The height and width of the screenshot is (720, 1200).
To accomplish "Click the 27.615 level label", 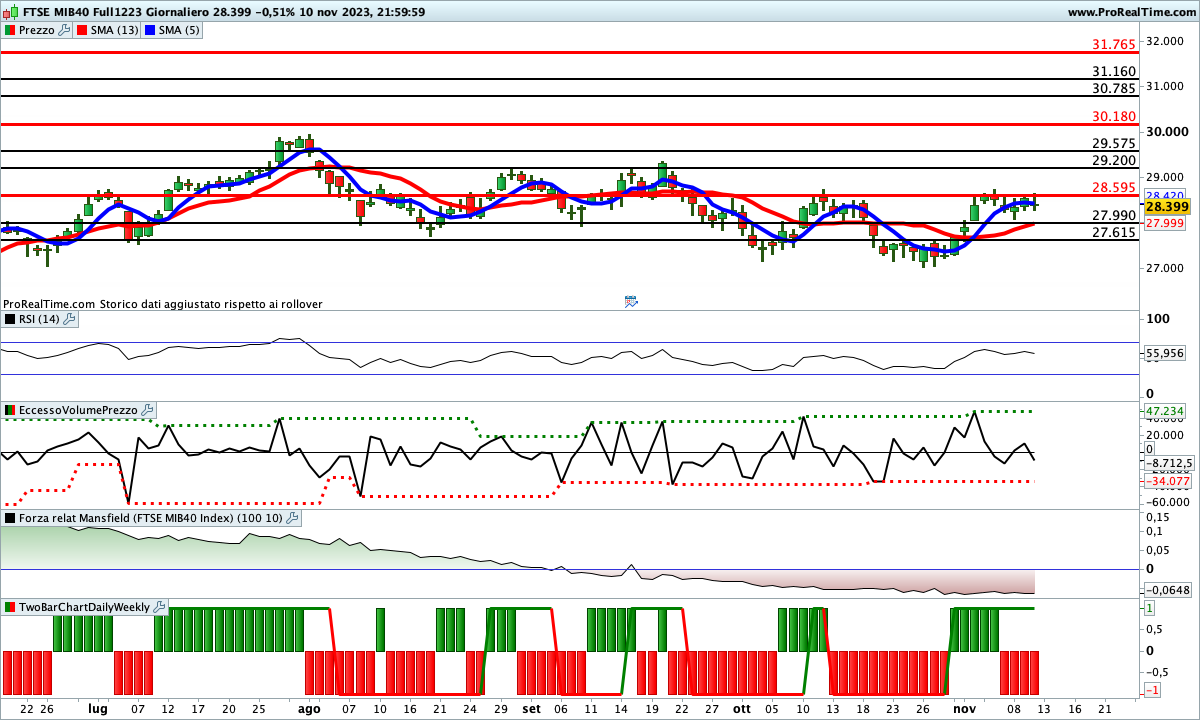I will (1114, 233).
